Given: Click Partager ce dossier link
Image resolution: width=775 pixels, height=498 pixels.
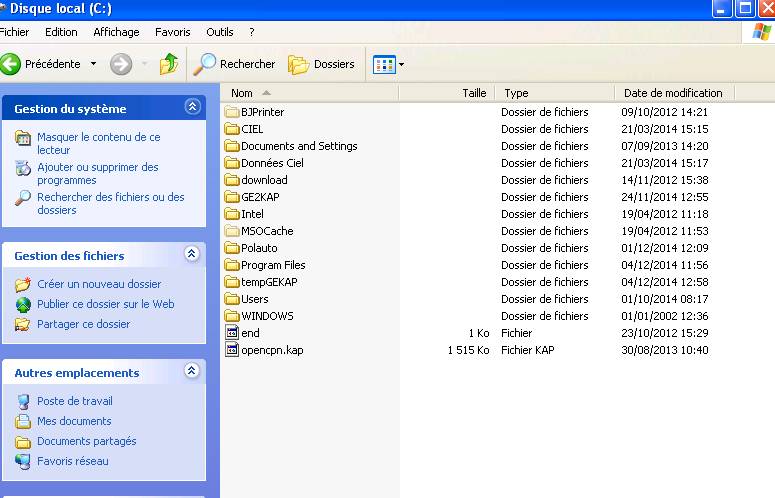Looking at the screenshot, I should (x=84, y=324).
